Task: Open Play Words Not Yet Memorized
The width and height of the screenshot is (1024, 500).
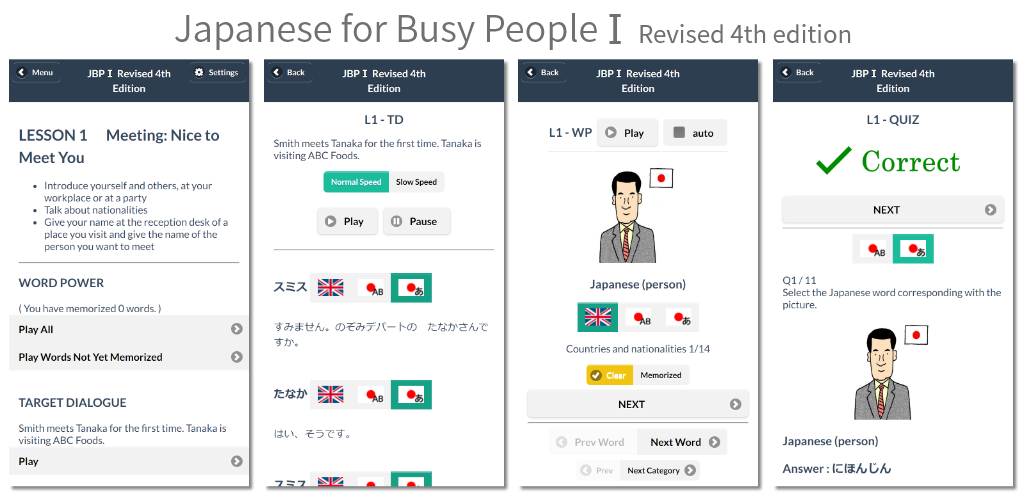Action: (129, 357)
